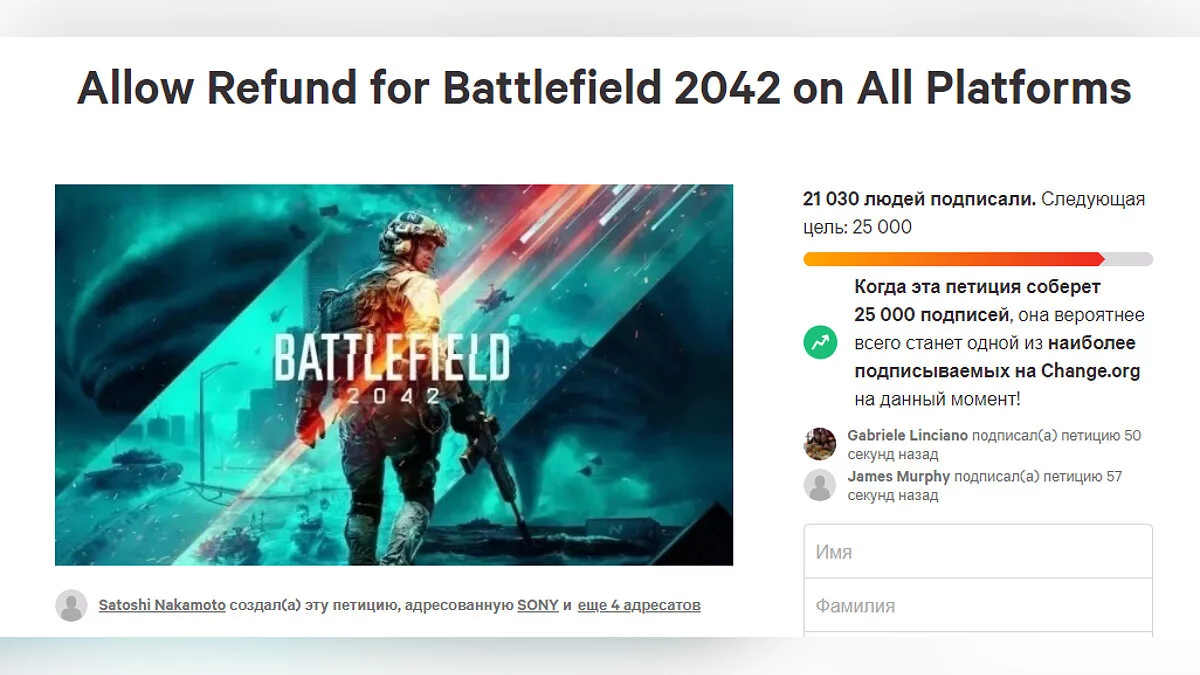Click Gabriele Linciano's profile photo
The height and width of the screenshot is (675, 1200).
[x=820, y=444]
